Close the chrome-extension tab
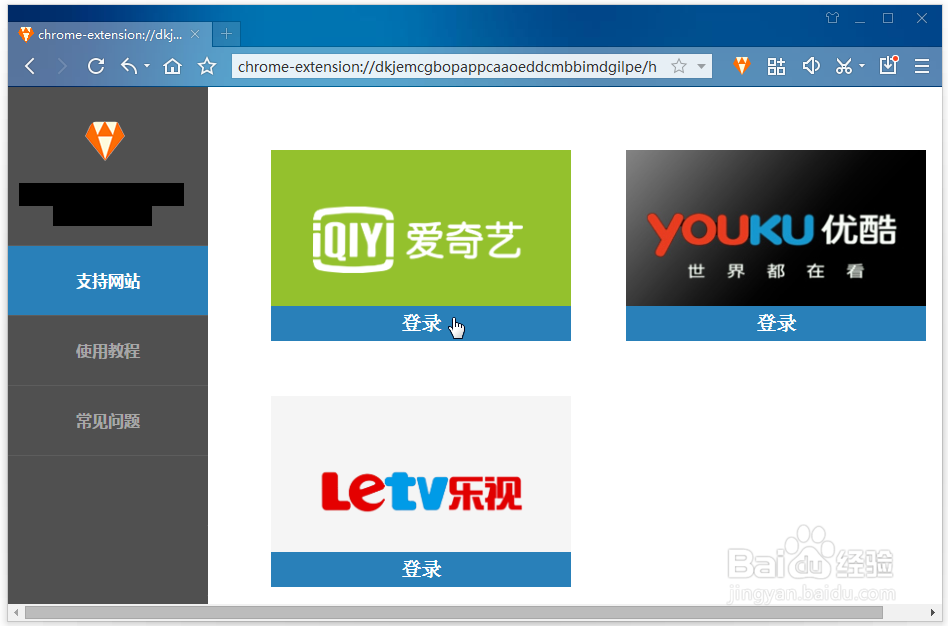This screenshot has width=948, height=626. pyautogui.click(x=195, y=34)
